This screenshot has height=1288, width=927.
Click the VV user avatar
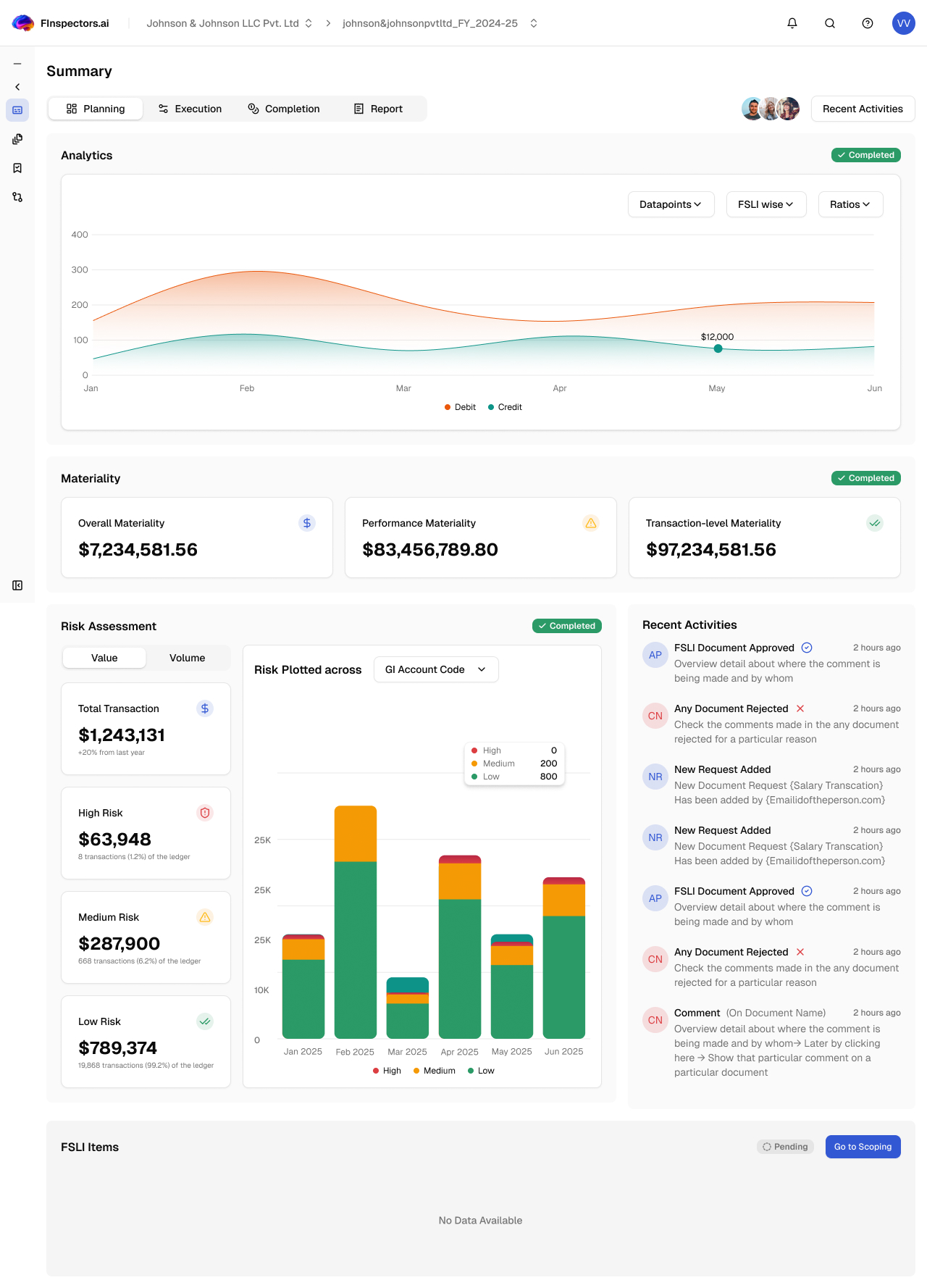point(903,23)
